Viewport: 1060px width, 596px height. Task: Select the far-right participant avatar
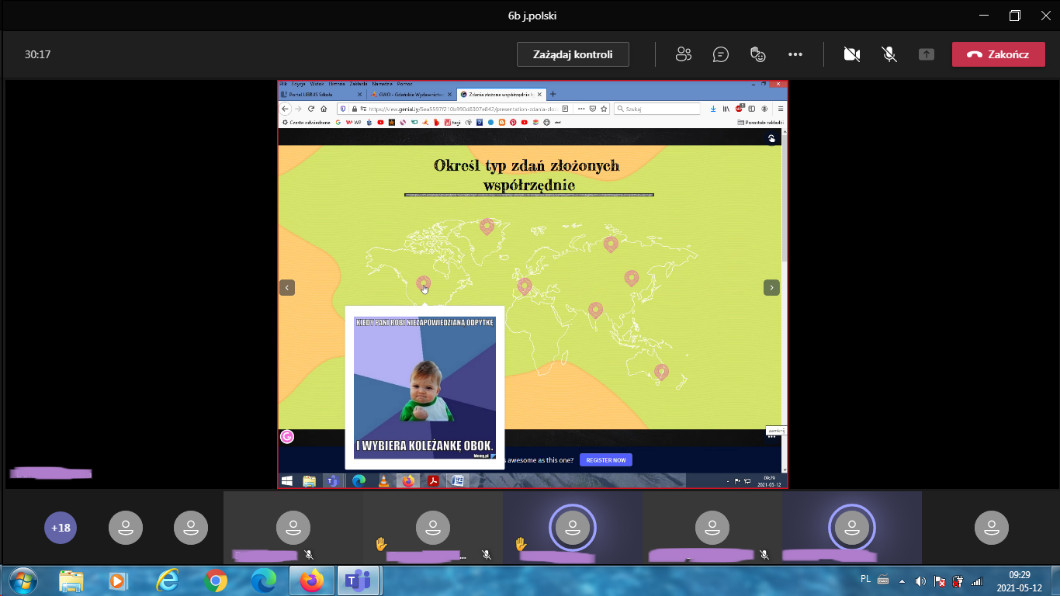point(991,527)
